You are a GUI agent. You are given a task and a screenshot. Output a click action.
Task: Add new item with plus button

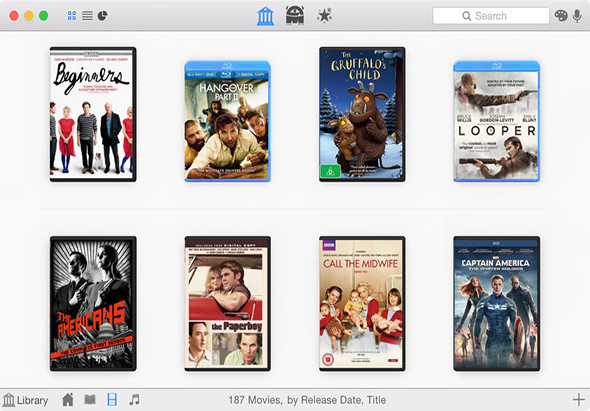pos(578,399)
